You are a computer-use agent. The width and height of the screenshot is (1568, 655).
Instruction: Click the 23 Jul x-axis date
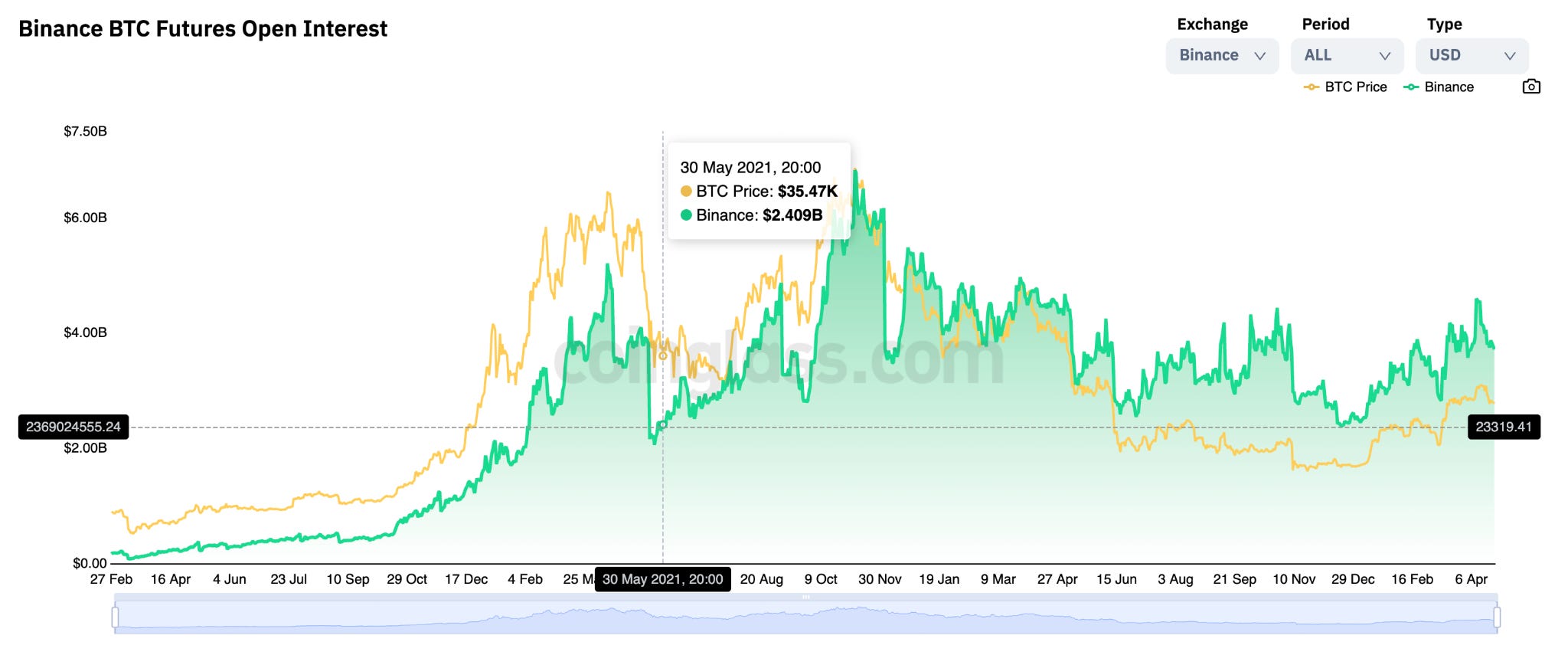pos(289,580)
